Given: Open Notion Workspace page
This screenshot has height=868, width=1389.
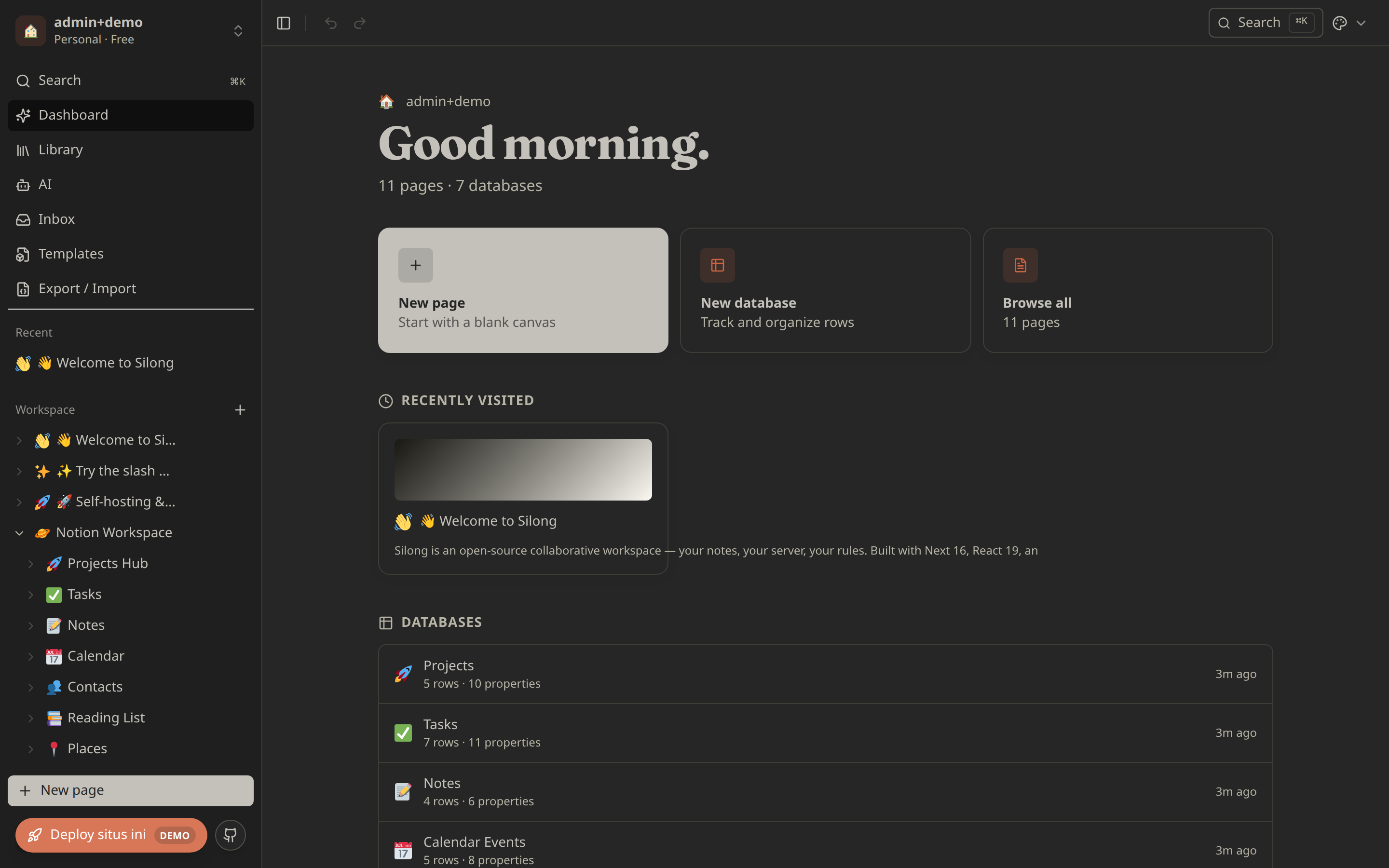Looking at the screenshot, I should (x=114, y=533).
